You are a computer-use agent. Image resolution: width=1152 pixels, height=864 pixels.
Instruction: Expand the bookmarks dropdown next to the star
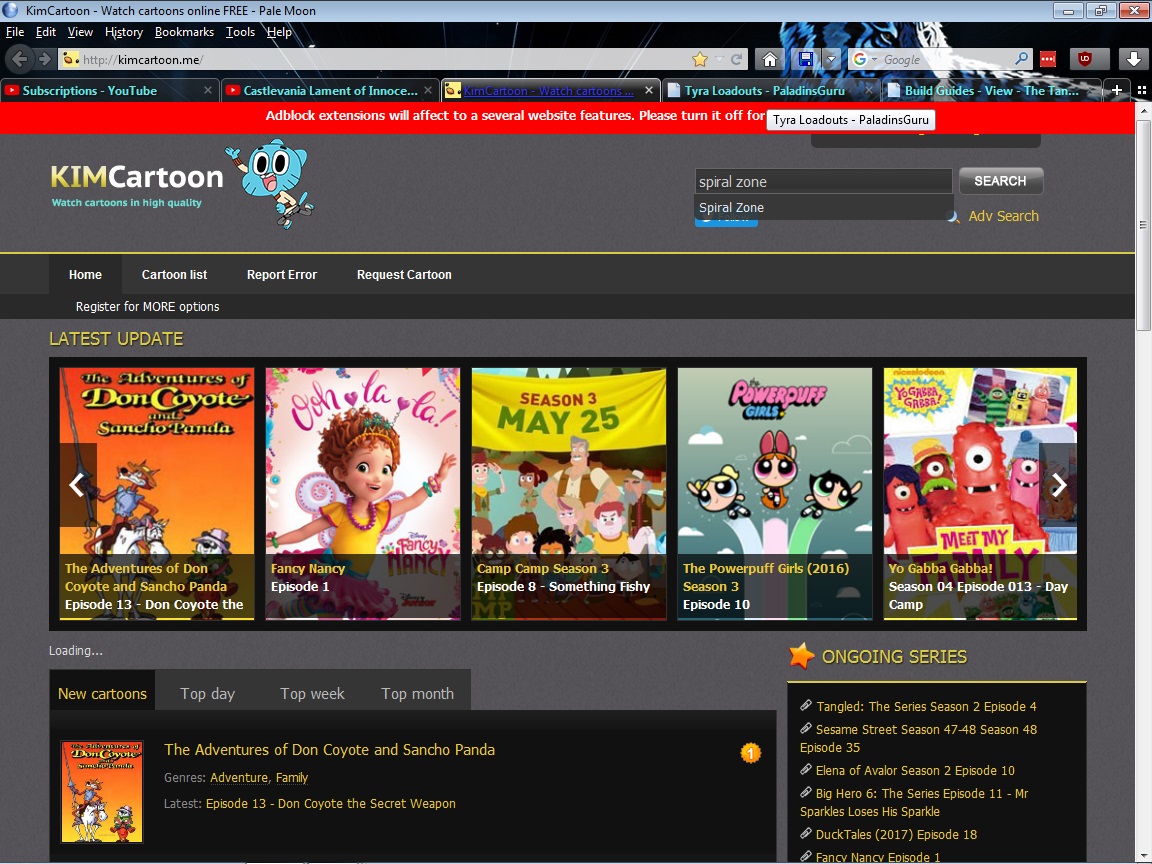tap(718, 59)
